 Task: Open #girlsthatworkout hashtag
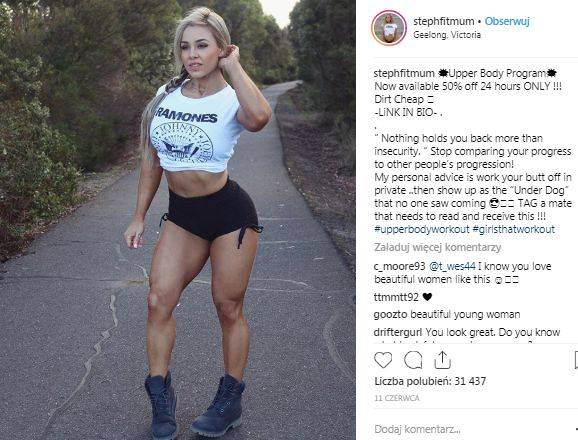(x=513, y=229)
